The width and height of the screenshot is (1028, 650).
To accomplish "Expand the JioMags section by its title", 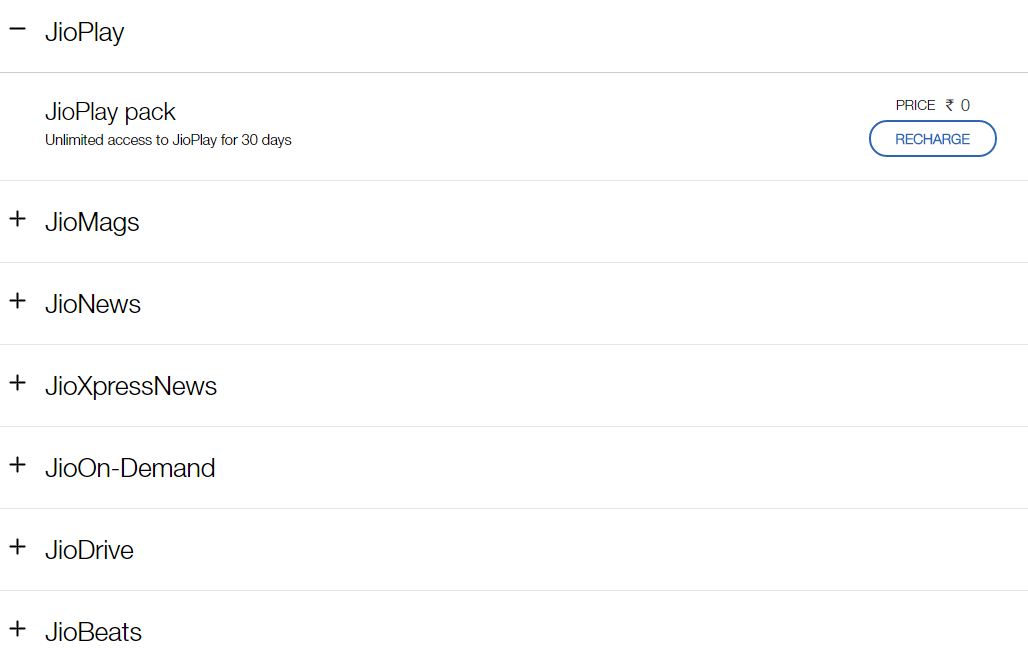I will pos(92,222).
